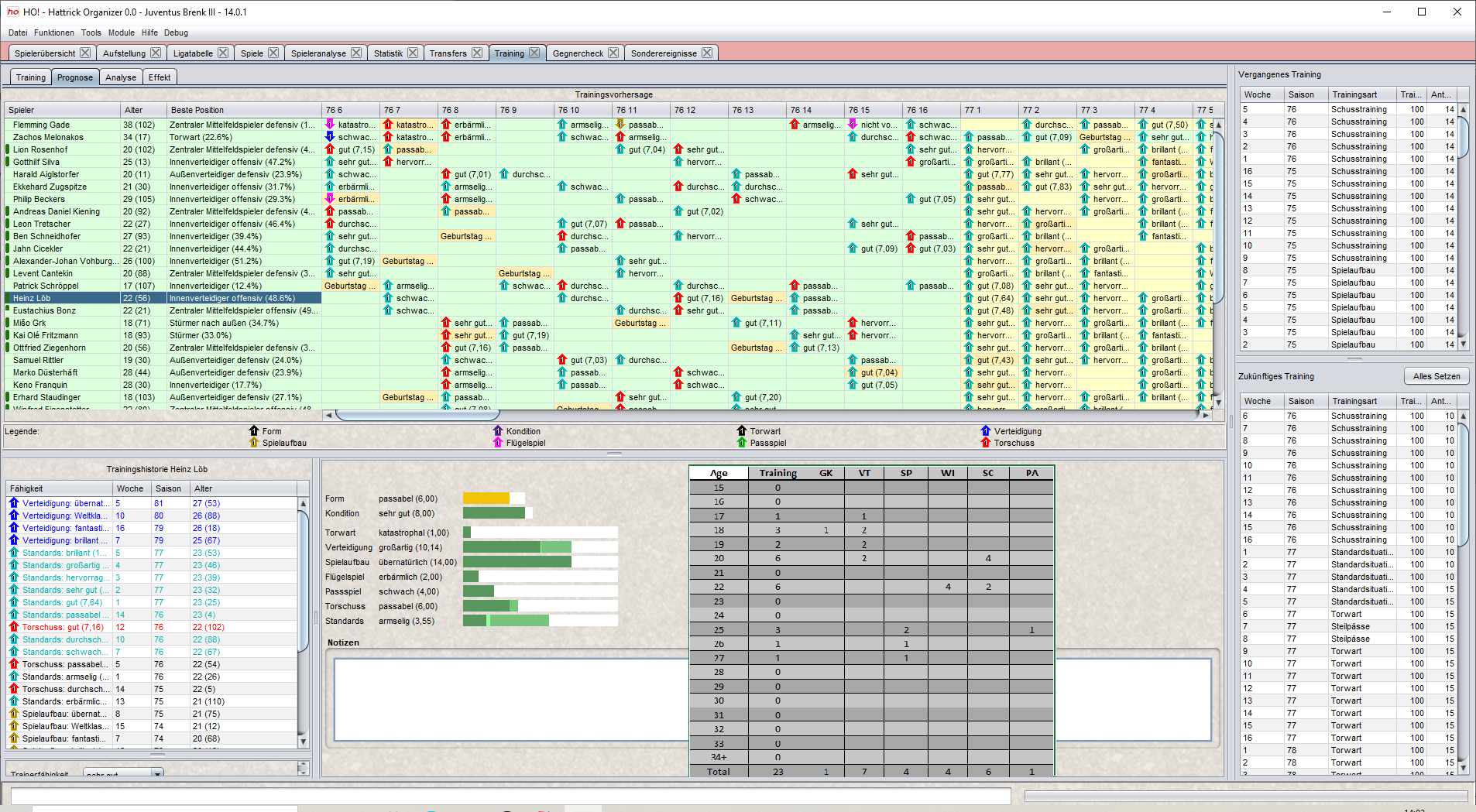Image resolution: width=1476 pixels, height=812 pixels.
Task: Close the Sonderereignisse tab with its X box
Action: 706,53
